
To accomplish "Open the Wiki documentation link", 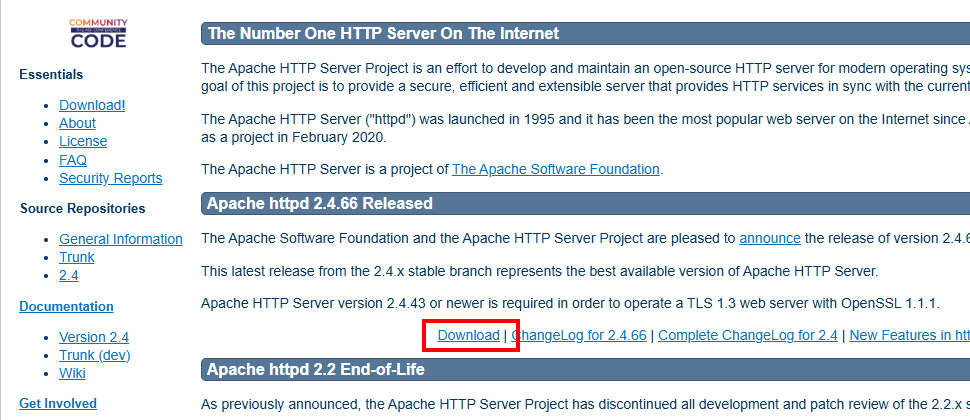I will point(72,373).
